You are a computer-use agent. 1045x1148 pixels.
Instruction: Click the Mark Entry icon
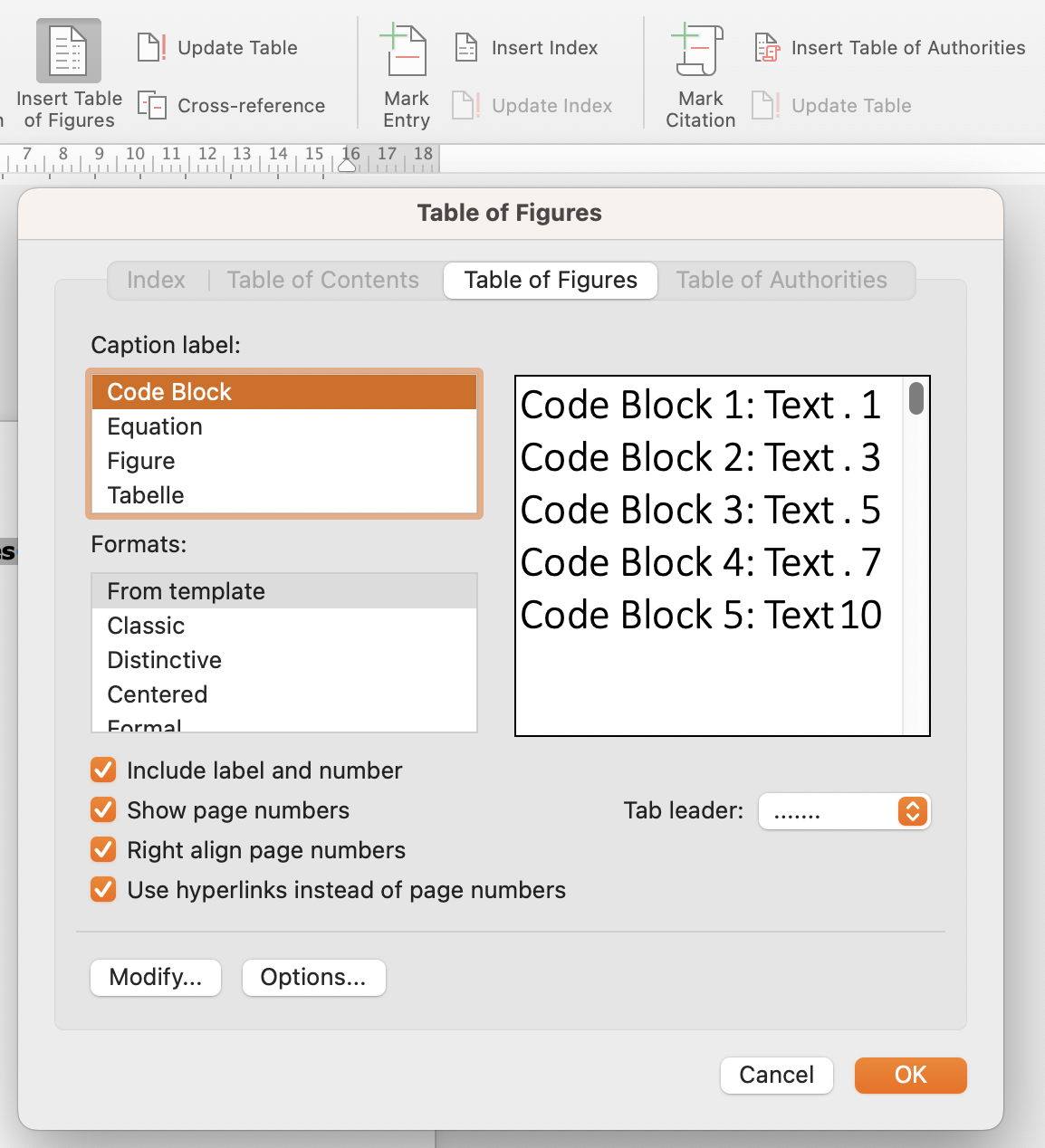[405, 52]
